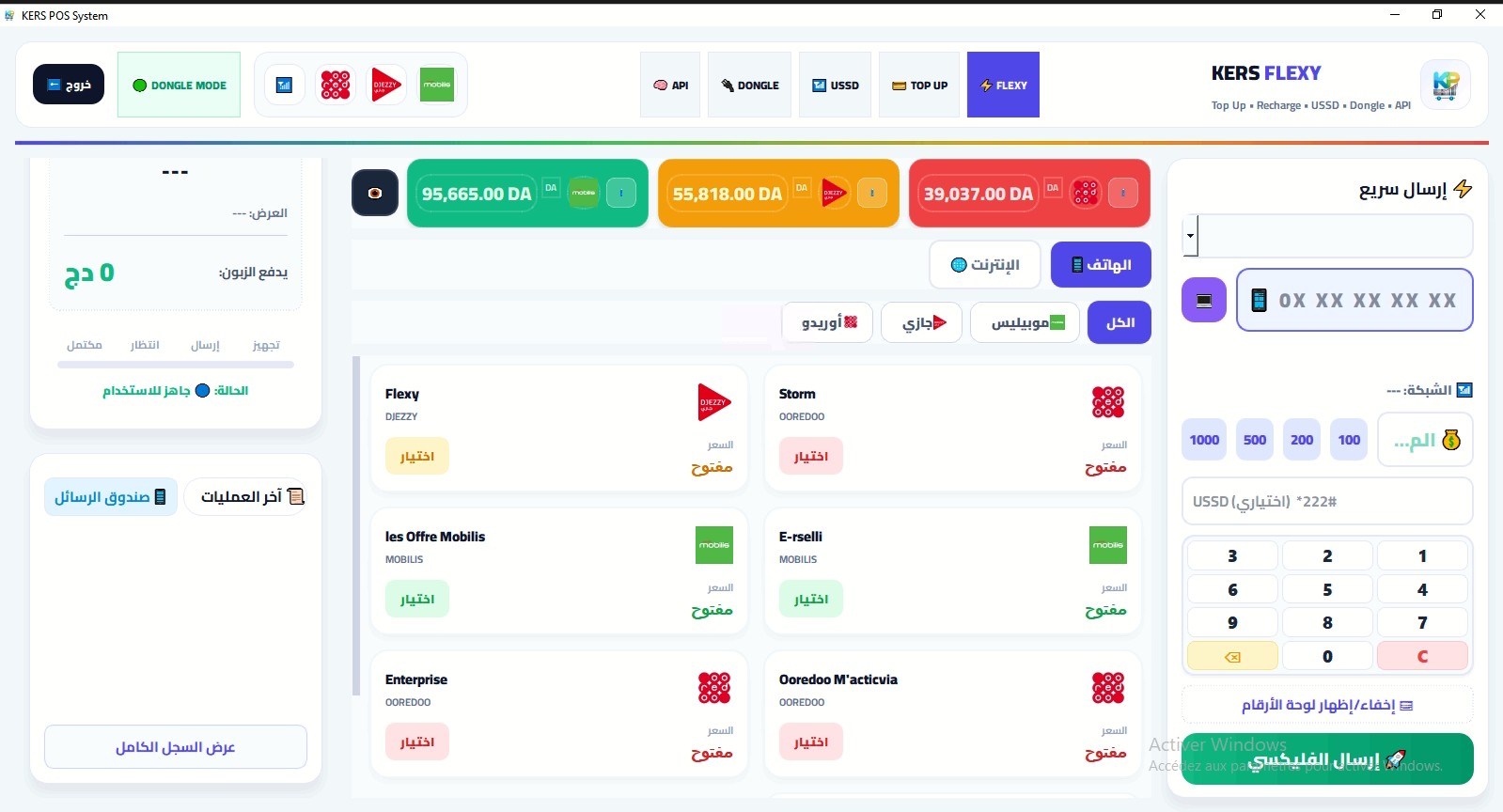Image resolution: width=1503 pixels, height=812 pixels.
Task: Toggle the numeric keypad show/hide control
Action: 1326,705
